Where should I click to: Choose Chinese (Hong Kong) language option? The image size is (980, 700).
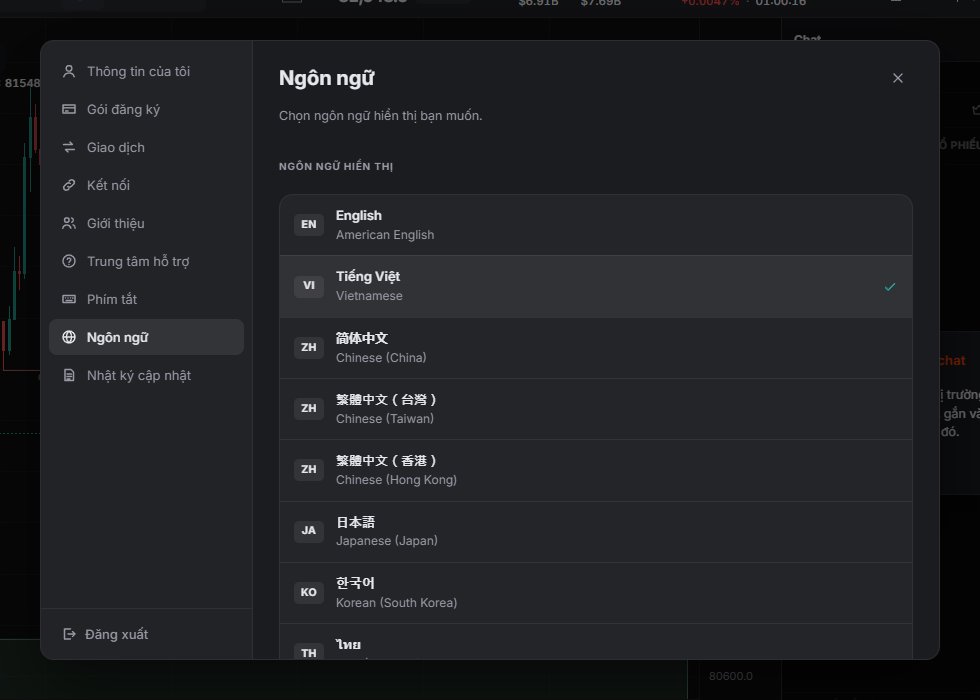coord(596,470)
